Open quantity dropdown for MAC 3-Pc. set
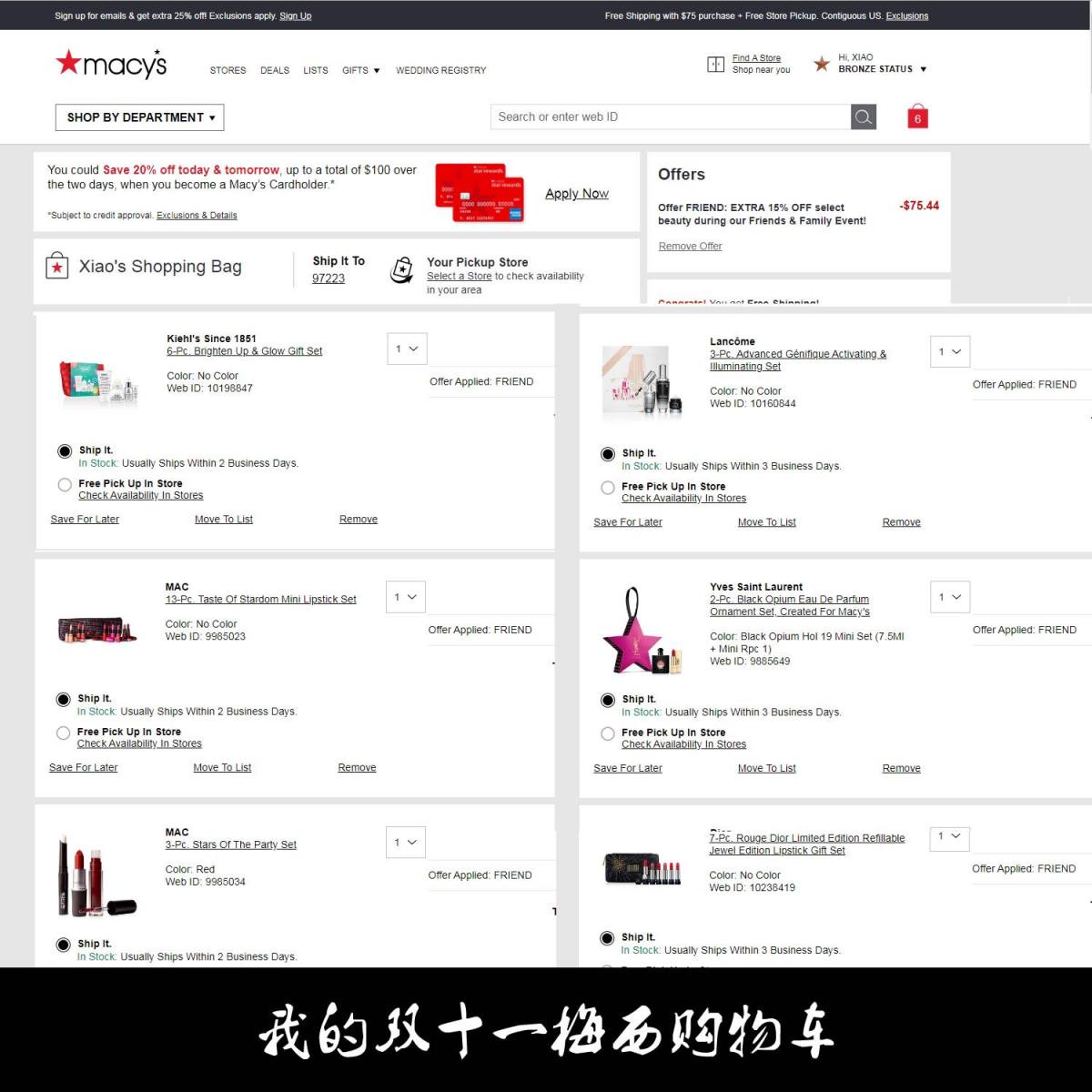Image resolution: width=1092 pixels, height=1092 pixels. click(405, 843)
